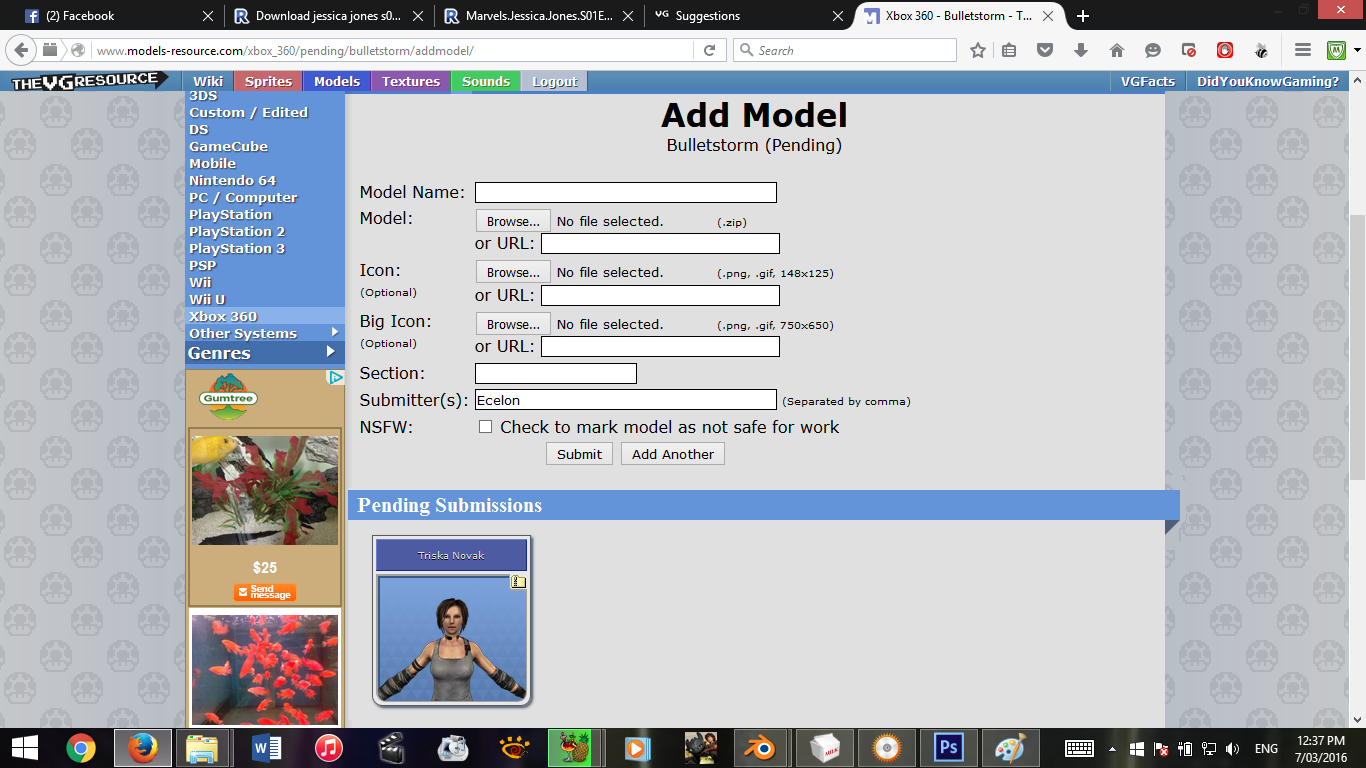This screenshot has width=1366, height=768.
Task: Select GameCube in the console sidebar
Action: 228,146
